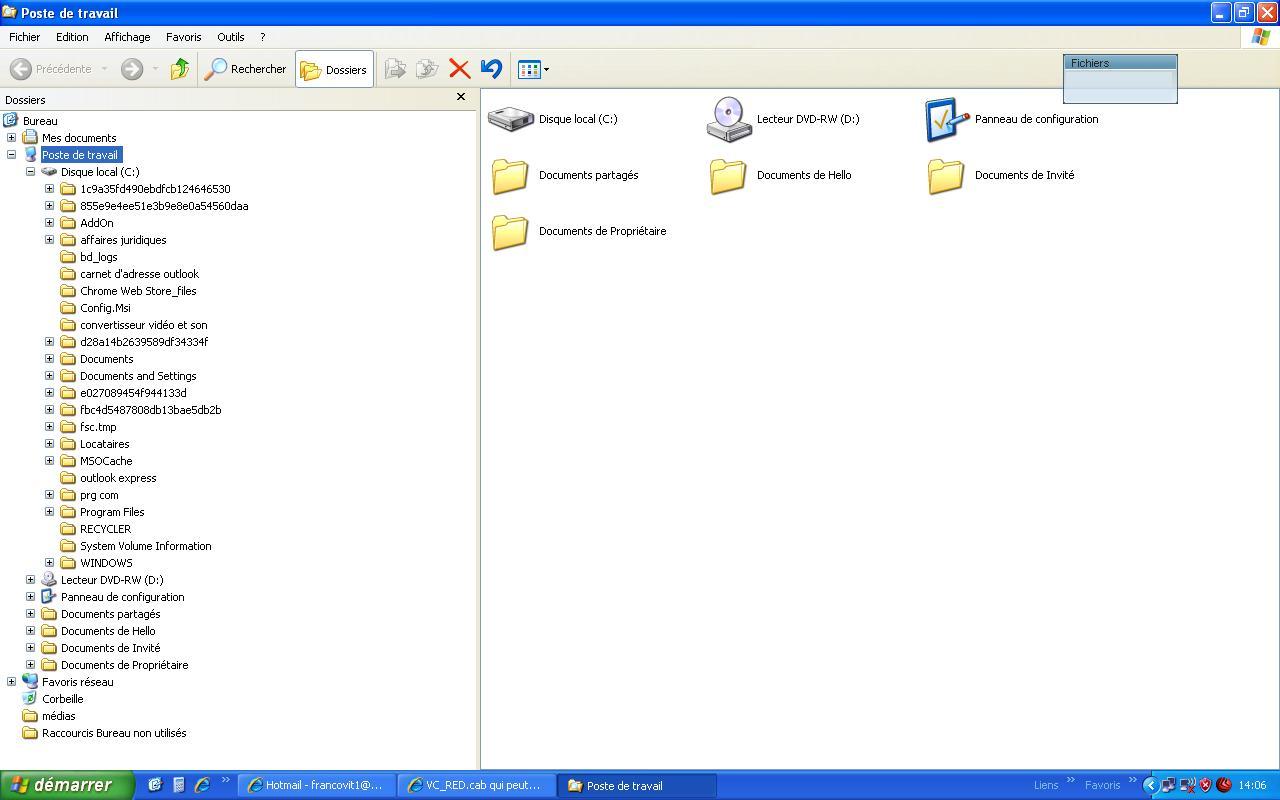This screenshot has height=800, width=1280.
Task: Open the ? help menu
Action: click(263, 37)
